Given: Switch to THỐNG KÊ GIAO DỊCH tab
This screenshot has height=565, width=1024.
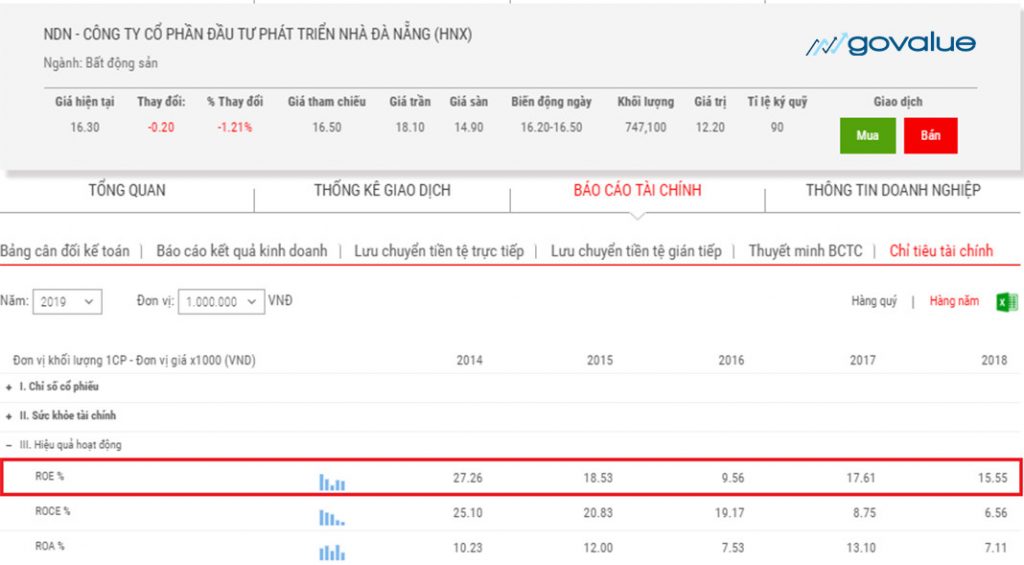Looking at the screenshot, I should (x=382, y=190).
